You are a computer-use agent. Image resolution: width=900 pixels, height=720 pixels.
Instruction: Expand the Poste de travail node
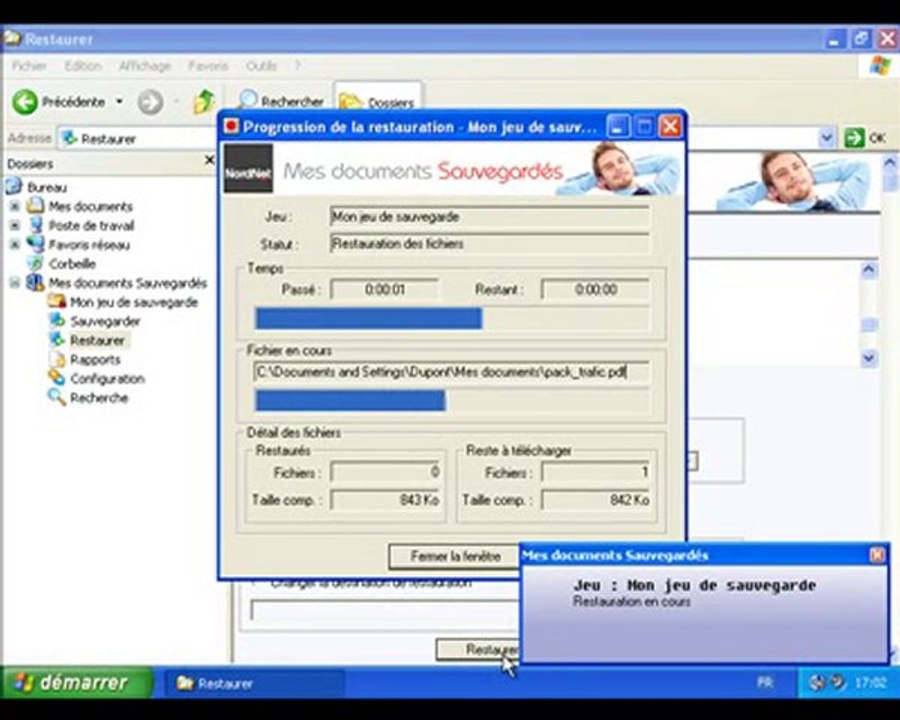click(x=15, y=226)
